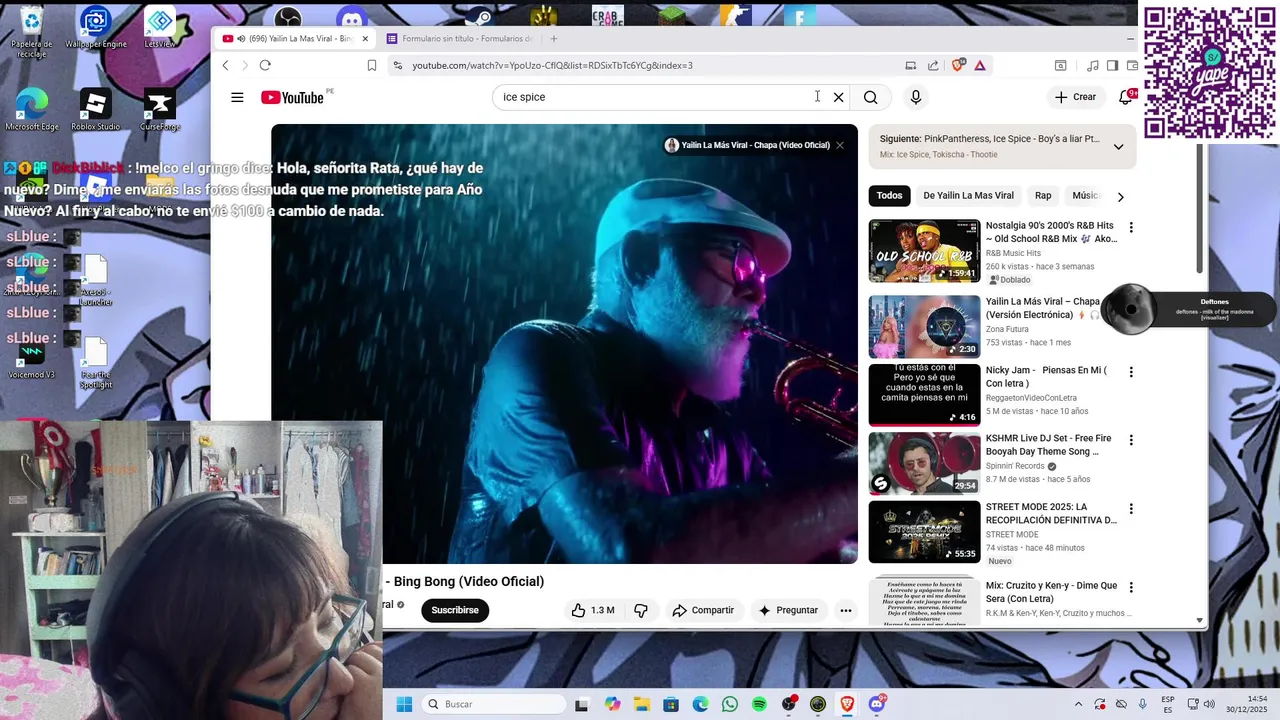Open options for Nicky Jam video
This screenshot has height=720, width=1280.
(1131, 372)
